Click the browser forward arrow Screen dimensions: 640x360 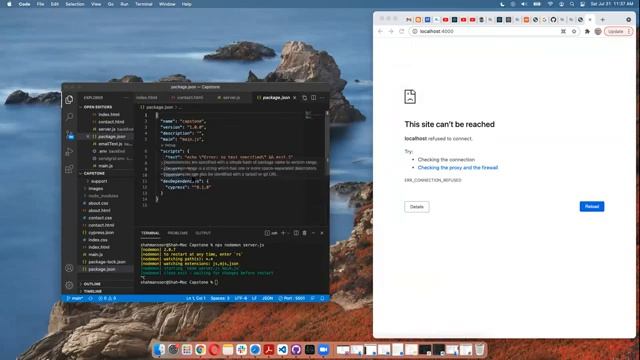pos(391,31)
